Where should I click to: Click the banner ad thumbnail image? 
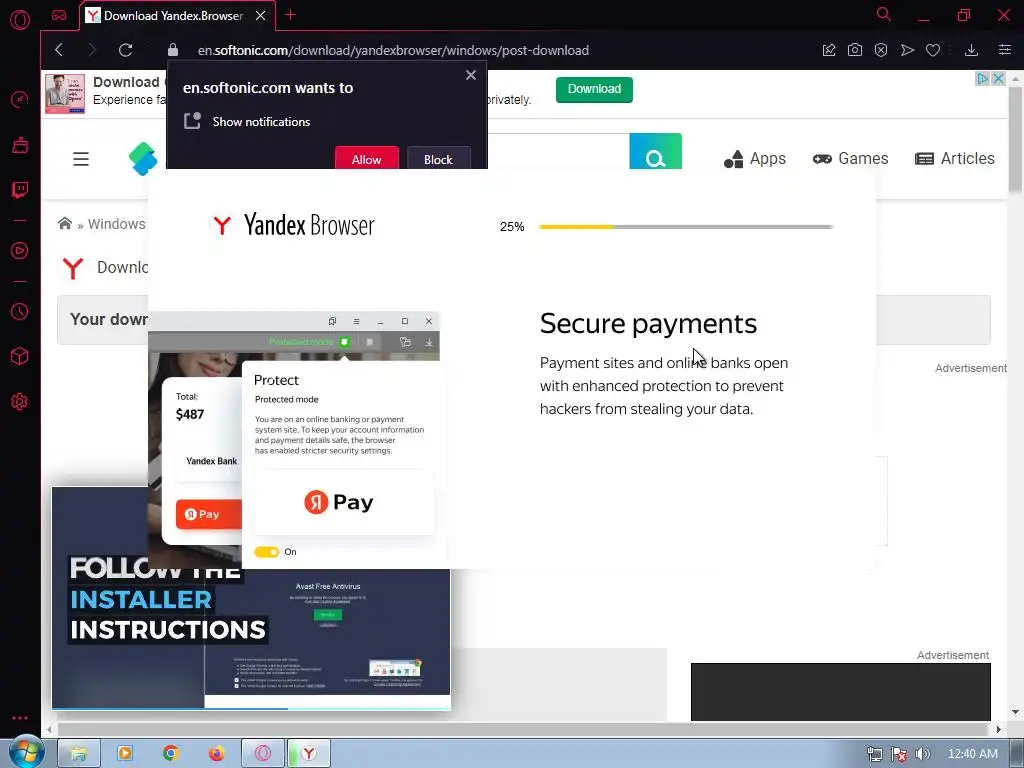(65, 94)
